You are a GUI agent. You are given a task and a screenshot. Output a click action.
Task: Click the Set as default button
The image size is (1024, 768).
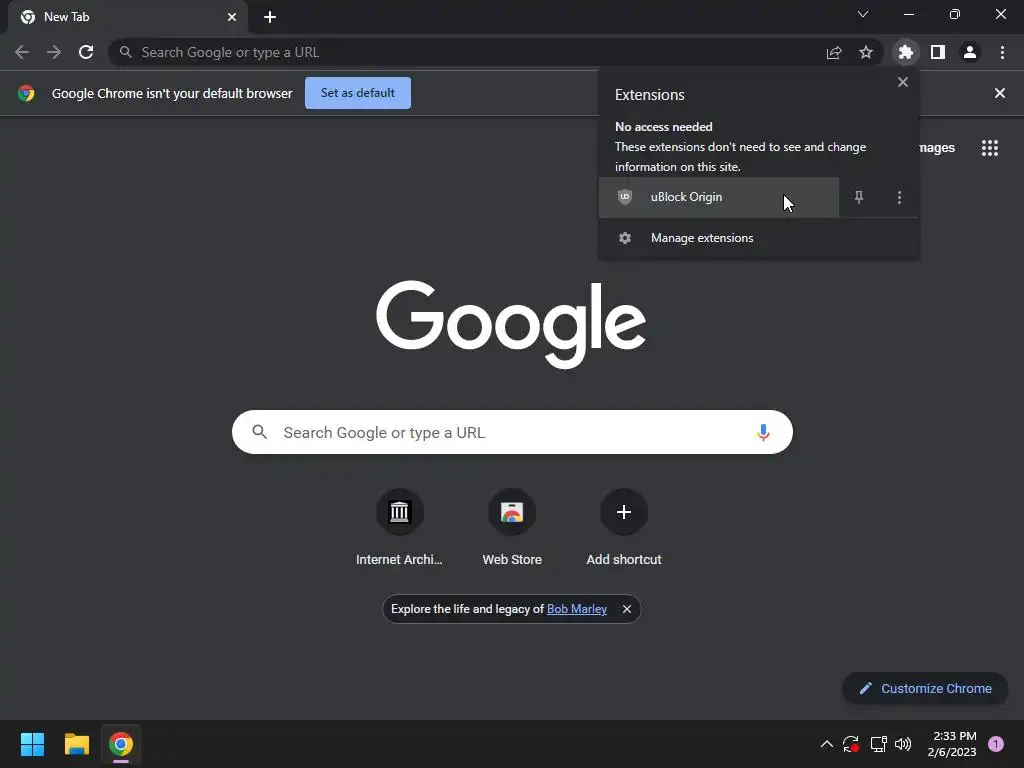(358, 93)
